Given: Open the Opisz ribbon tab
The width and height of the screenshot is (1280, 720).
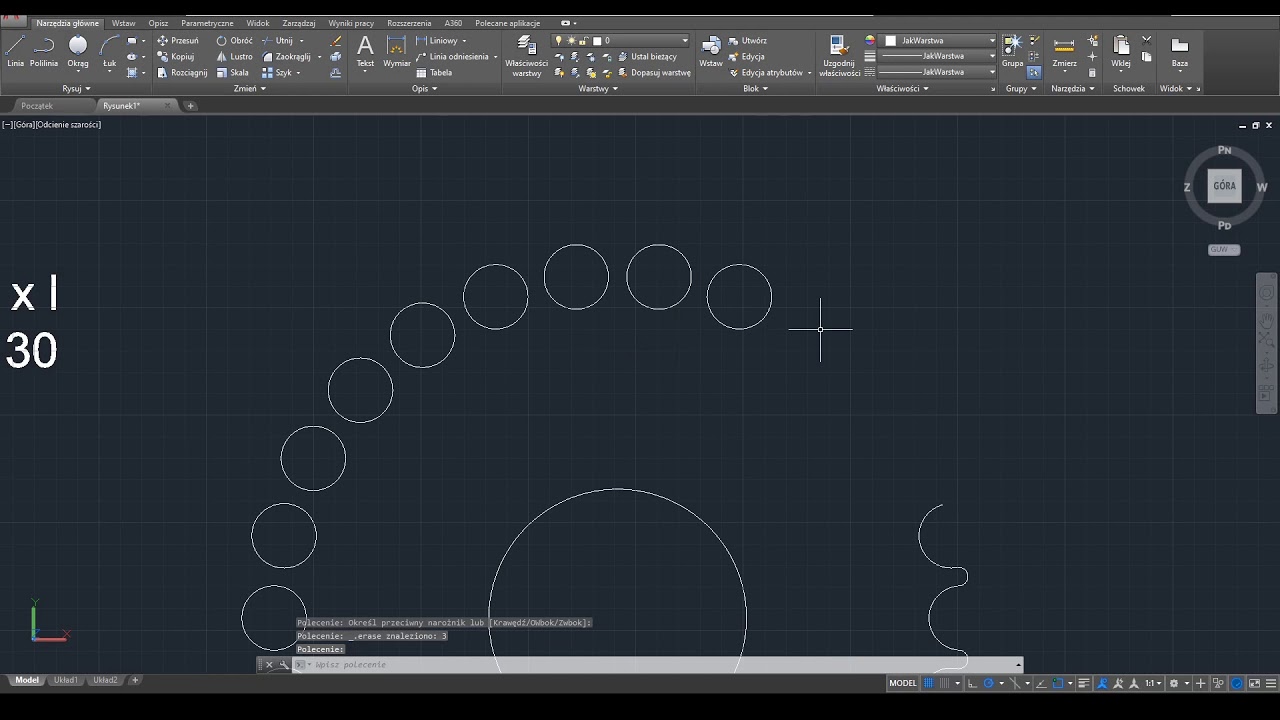Looking at the screenshot, I should [158, 23].
